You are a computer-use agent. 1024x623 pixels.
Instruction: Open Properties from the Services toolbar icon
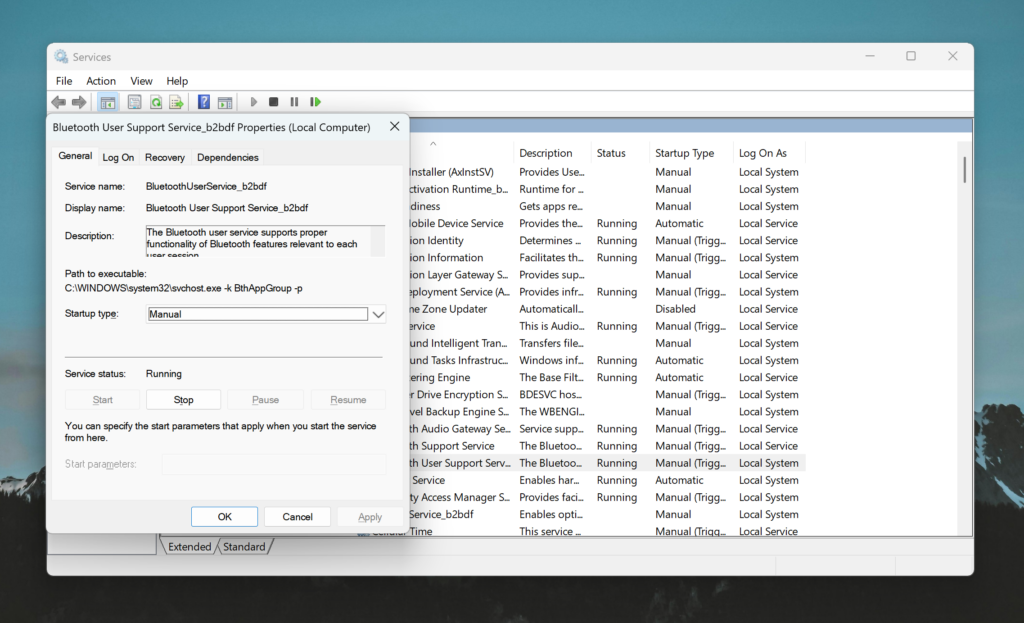[x=135, y=102]
